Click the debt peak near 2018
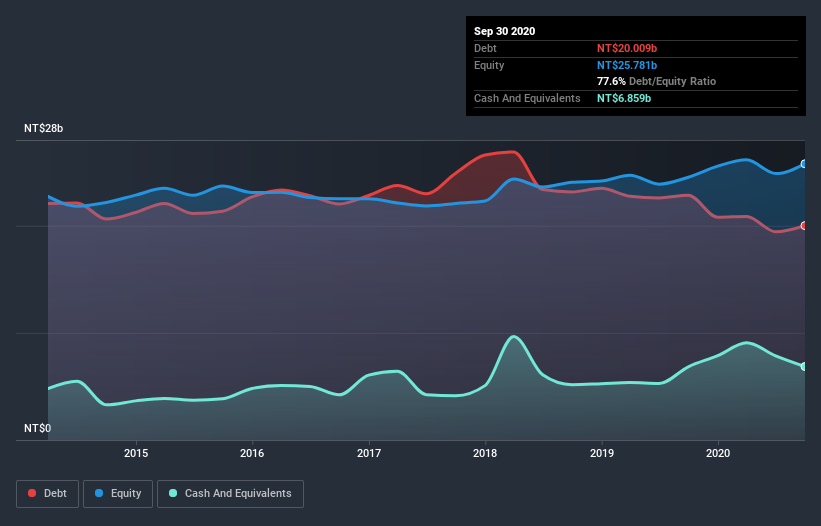The width and height of the screenshot is (821, 526). [x=513, y=152]
